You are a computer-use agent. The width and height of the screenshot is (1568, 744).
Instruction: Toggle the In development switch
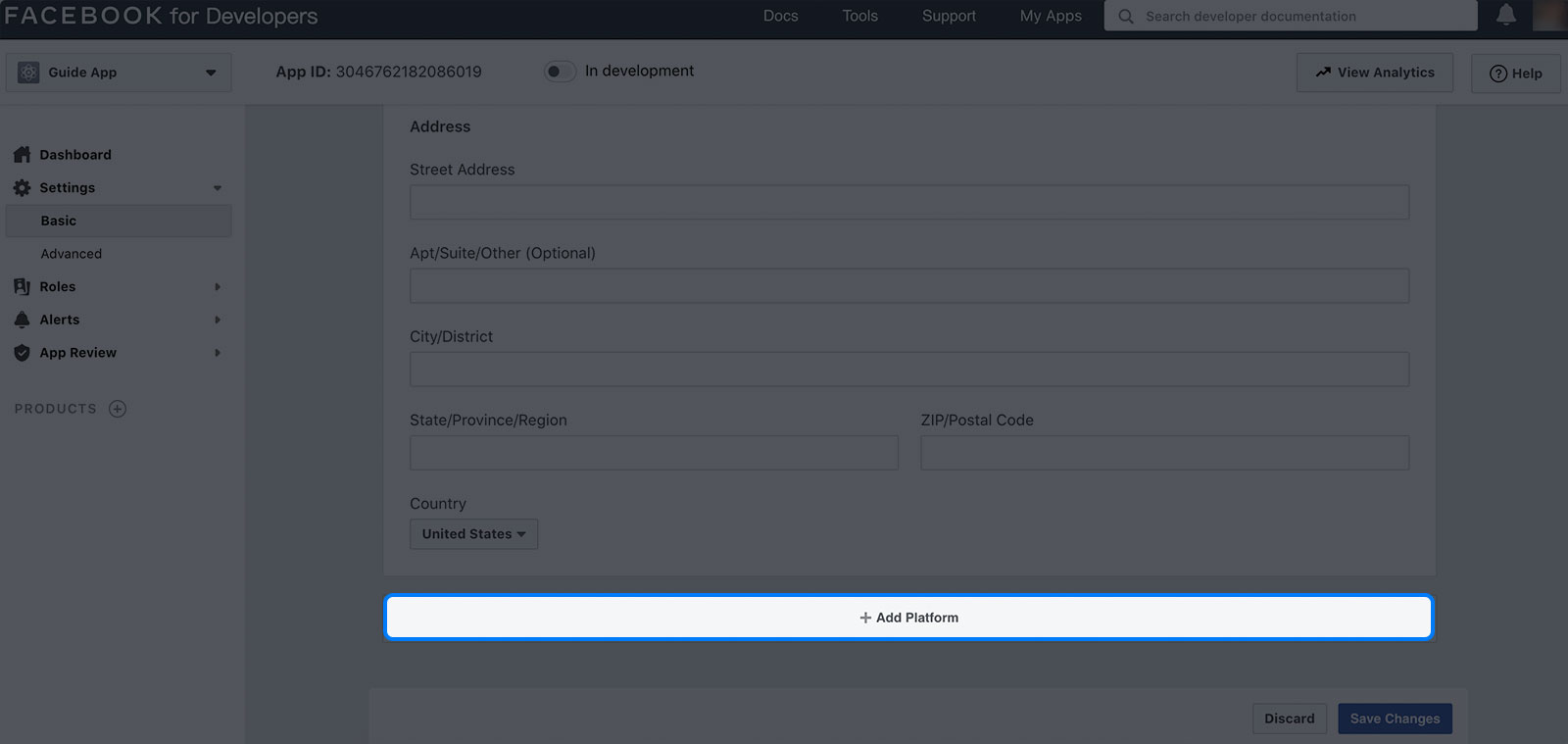[x=560, y=72]
